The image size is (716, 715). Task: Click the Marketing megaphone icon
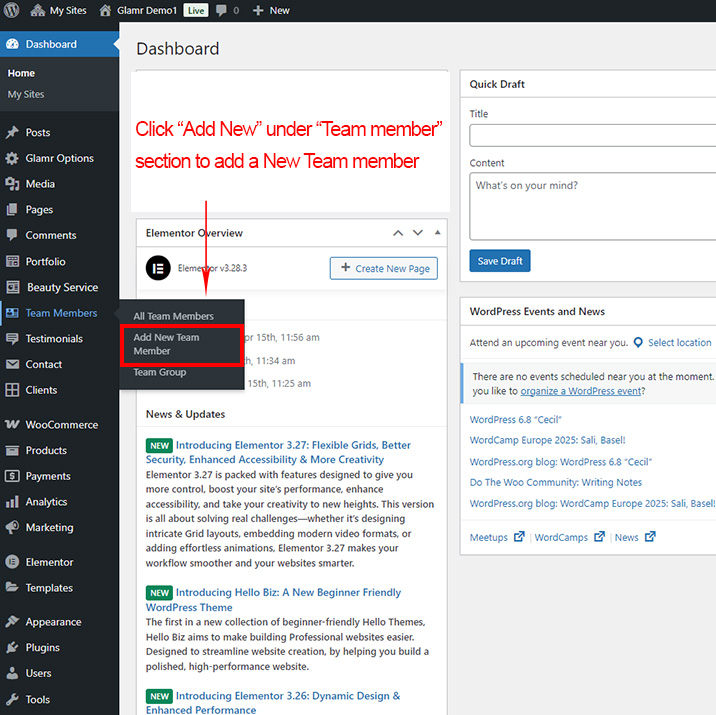click(x=12, y=527)
